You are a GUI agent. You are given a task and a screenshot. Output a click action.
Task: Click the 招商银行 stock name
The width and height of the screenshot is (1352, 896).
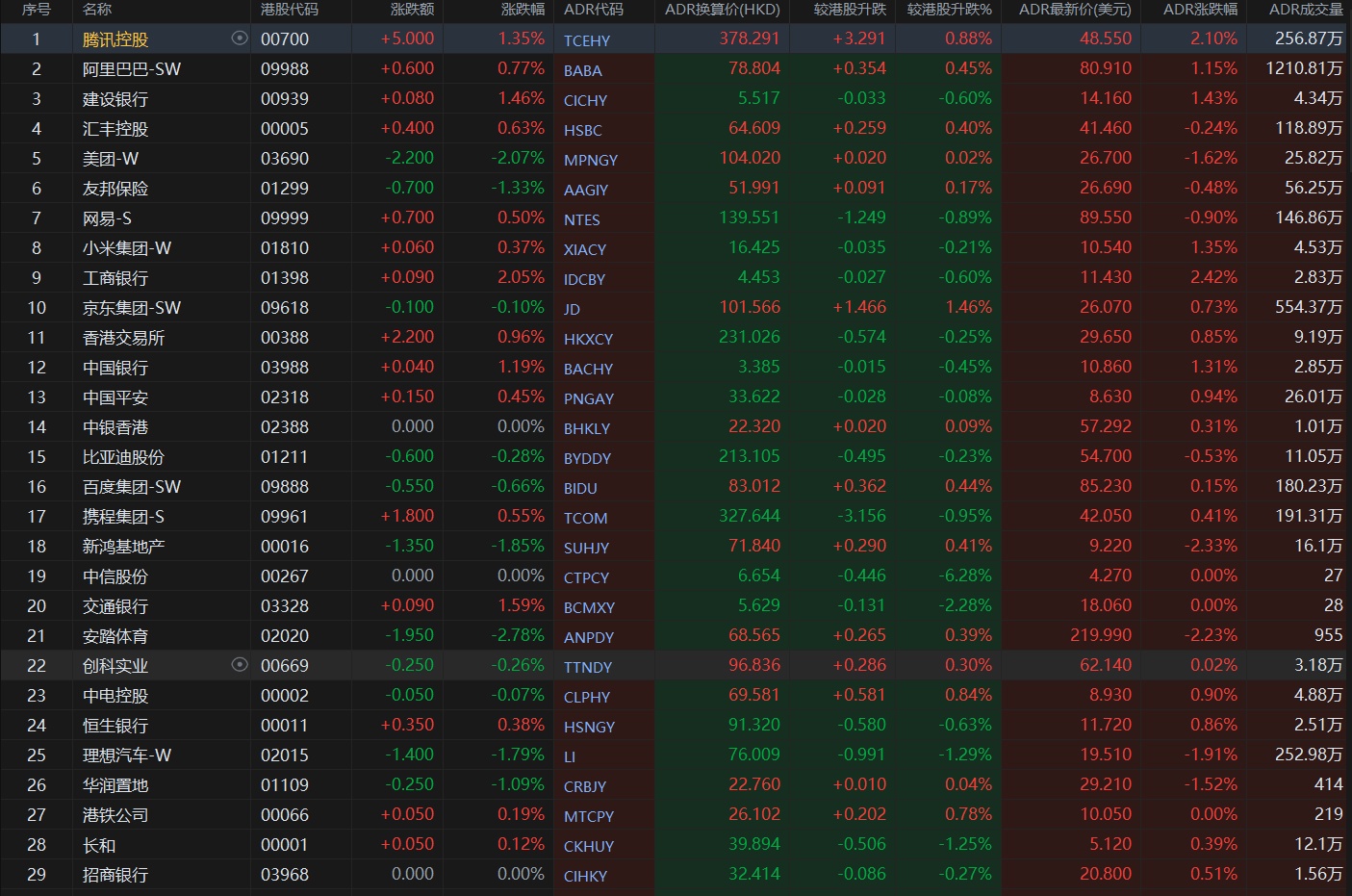point(115,875)
